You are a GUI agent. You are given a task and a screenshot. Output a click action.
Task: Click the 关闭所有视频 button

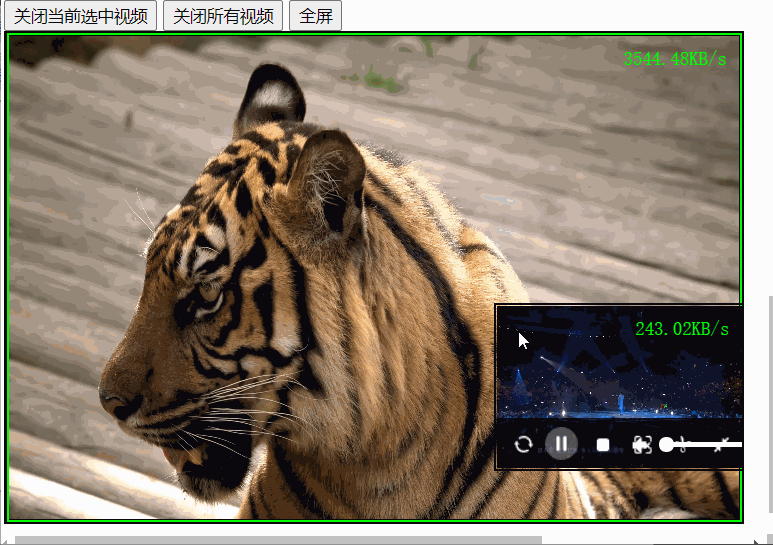[223, 16]
